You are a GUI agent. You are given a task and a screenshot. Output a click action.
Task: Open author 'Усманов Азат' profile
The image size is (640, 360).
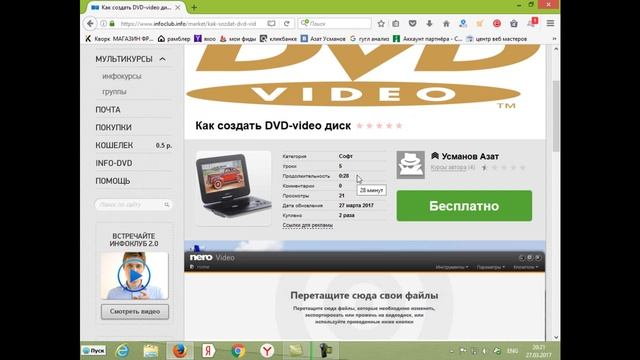click(x=470, y=156)
